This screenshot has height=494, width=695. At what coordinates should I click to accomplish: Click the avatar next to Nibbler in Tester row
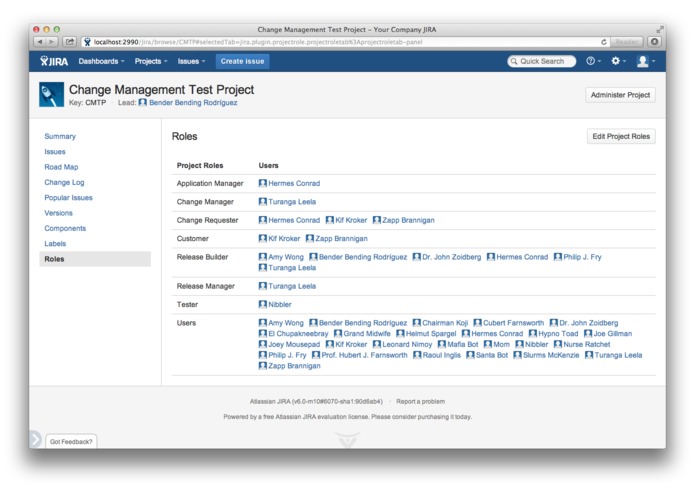262,304
